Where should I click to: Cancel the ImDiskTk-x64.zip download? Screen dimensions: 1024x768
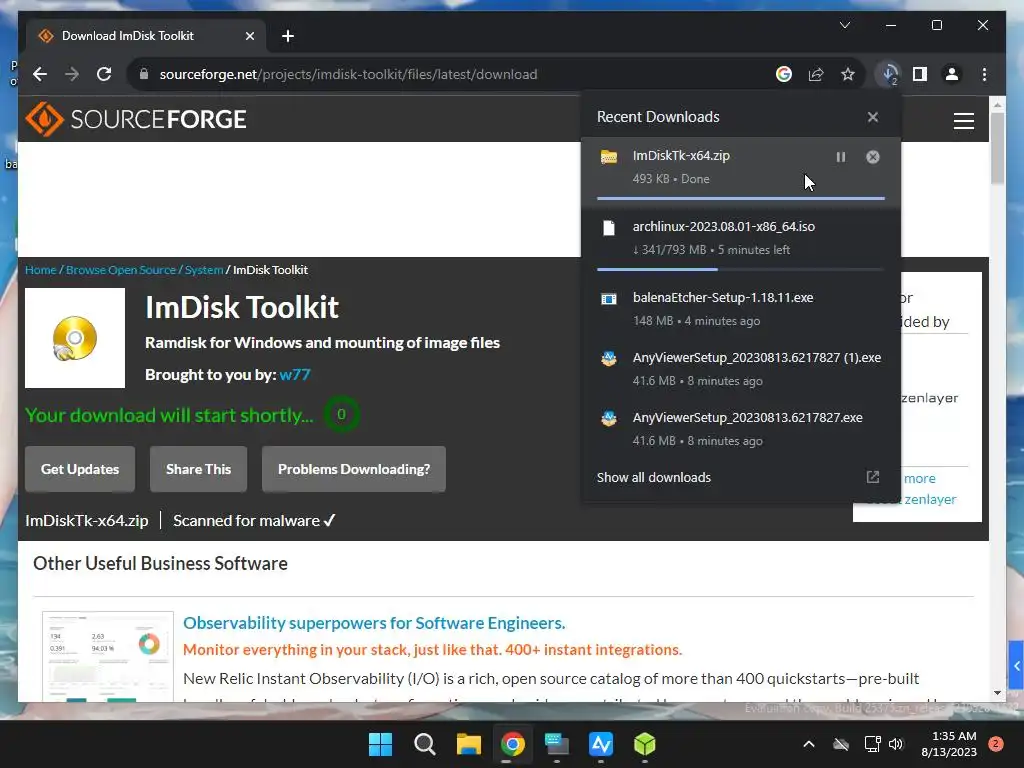[x=872, y=157]
